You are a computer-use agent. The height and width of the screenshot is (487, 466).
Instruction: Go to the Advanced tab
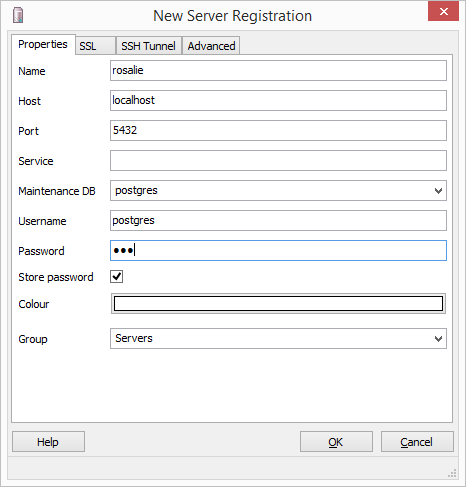[x=211, y=46]
